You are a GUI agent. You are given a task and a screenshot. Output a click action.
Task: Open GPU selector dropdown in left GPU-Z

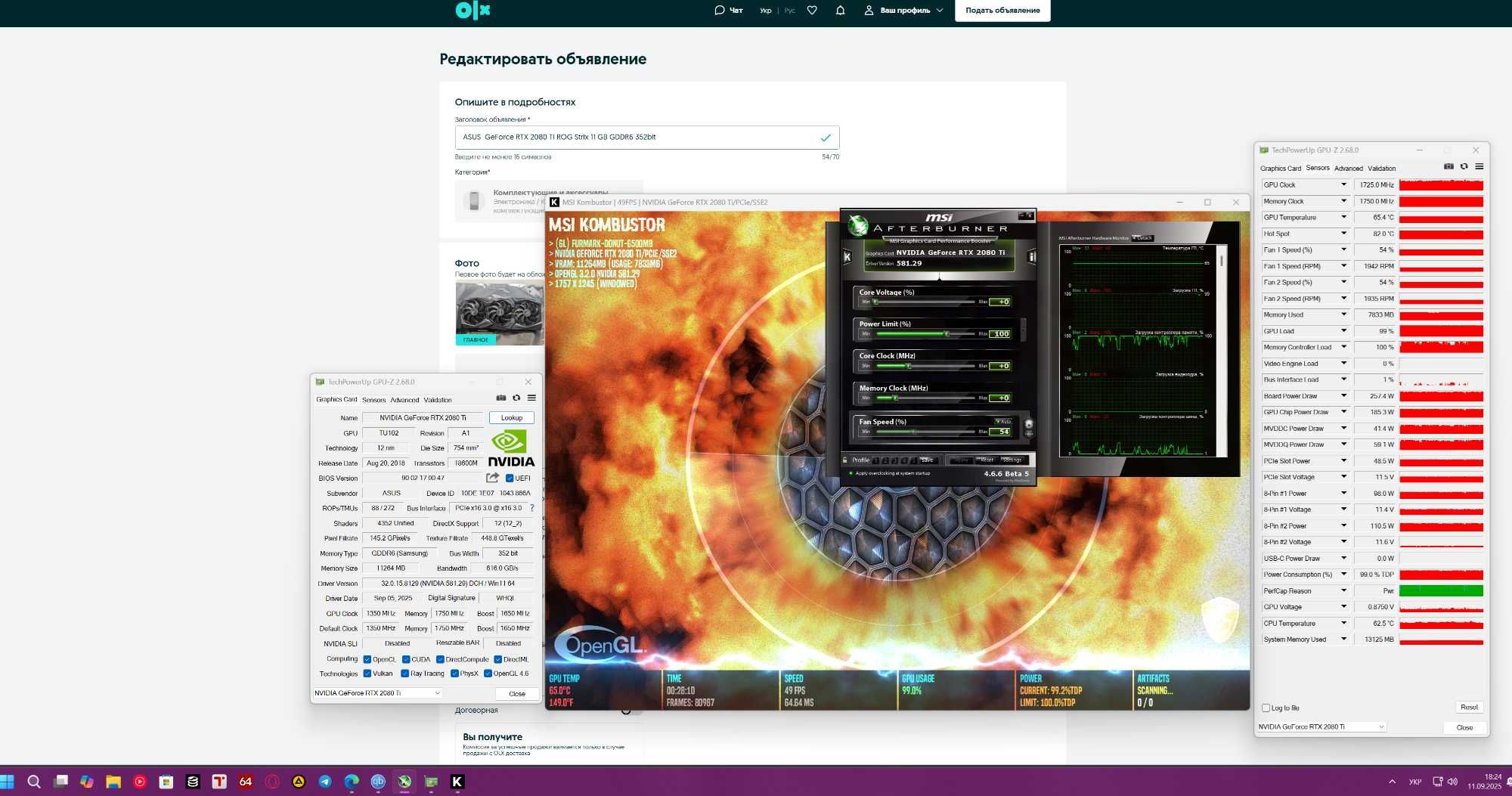click(377, 693)
